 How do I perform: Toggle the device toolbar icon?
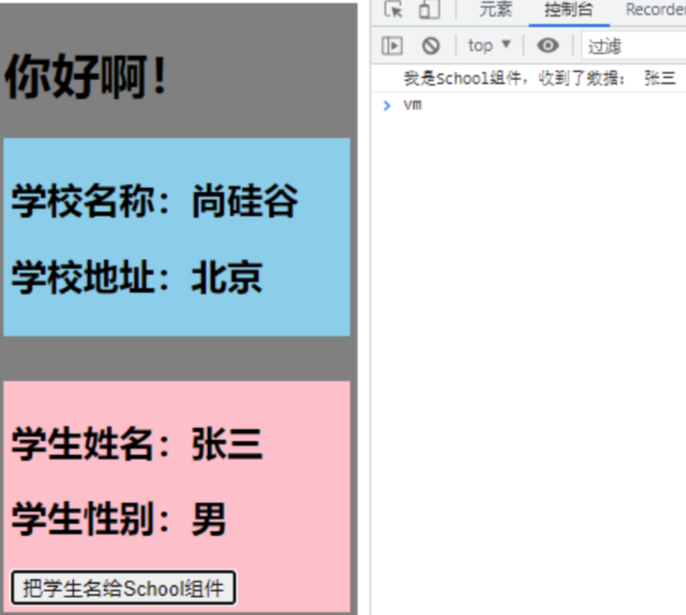[x=429, y=10]
